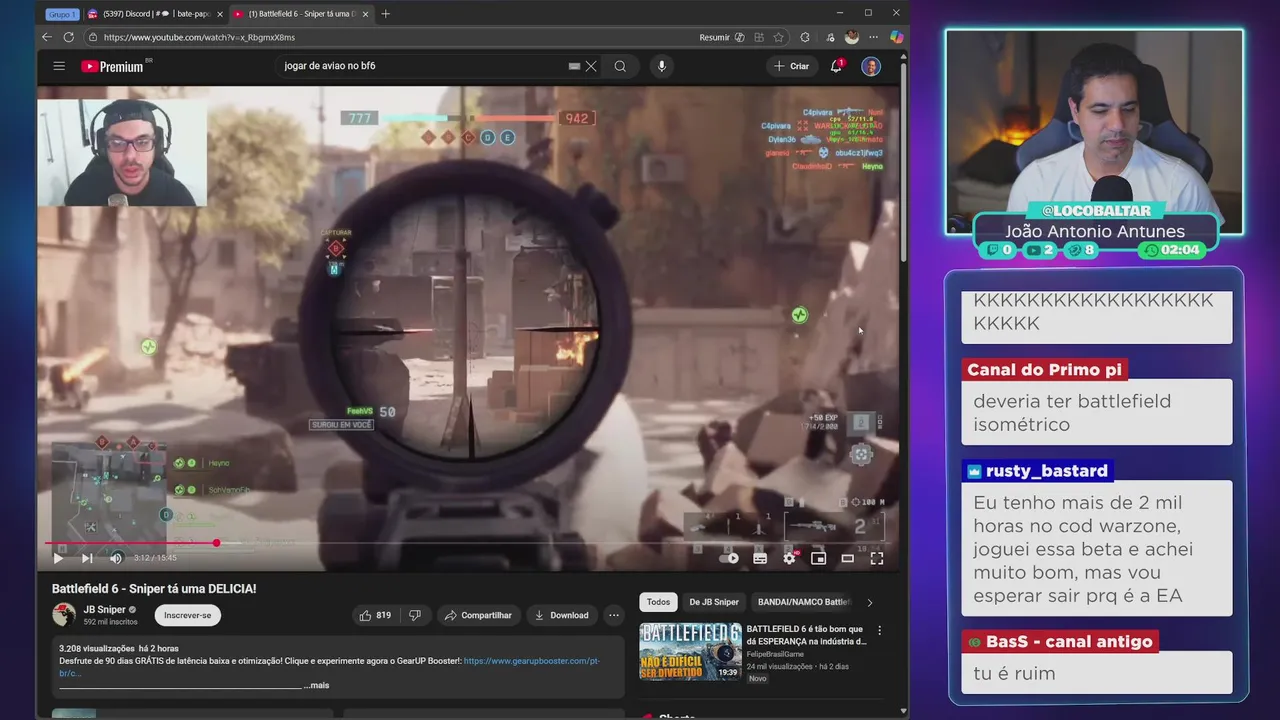Toggle autoplay switch in player

click(730, 558)
